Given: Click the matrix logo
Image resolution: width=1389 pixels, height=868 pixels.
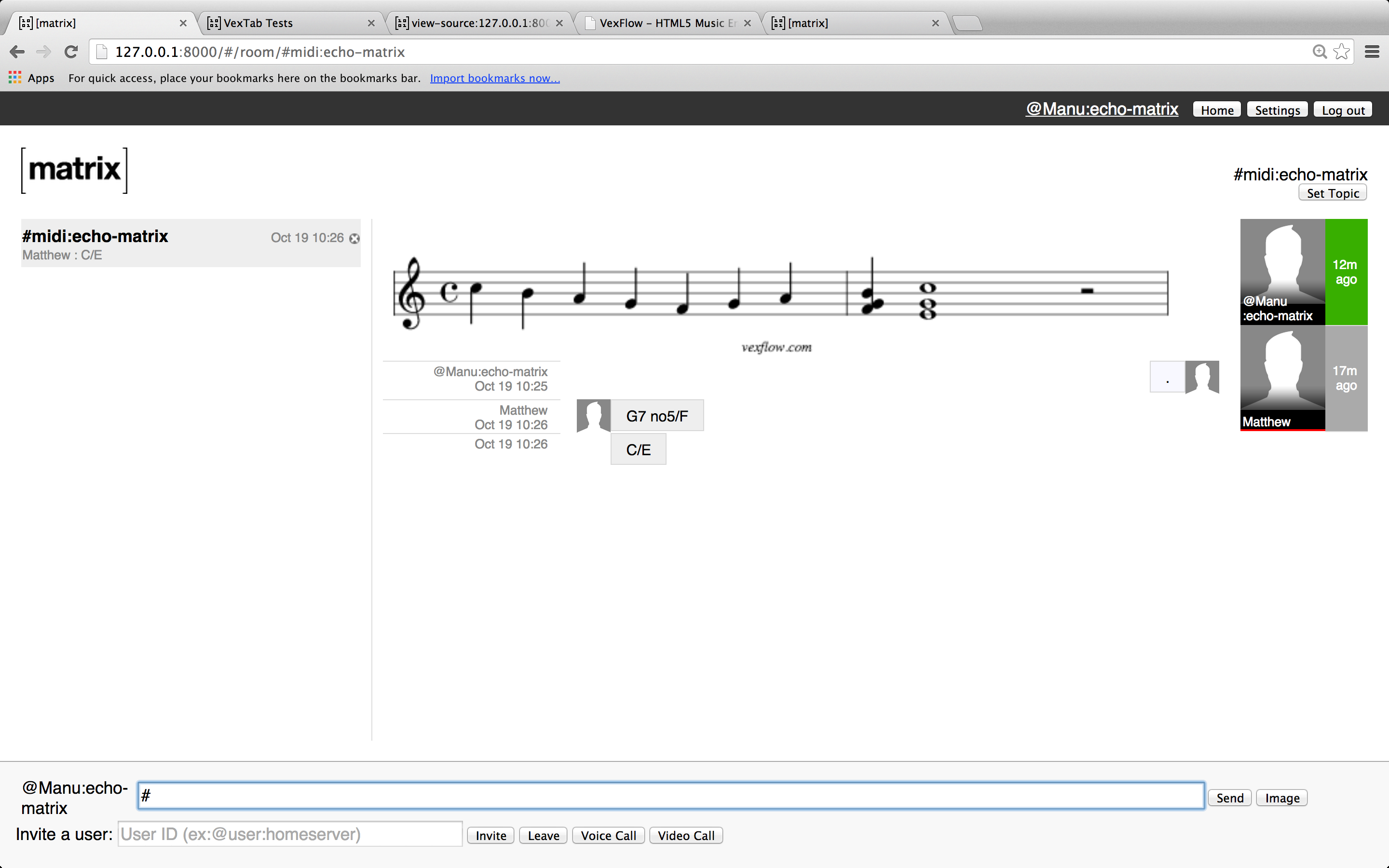Looking at the screenshot, I should click(x=75, y=171).
